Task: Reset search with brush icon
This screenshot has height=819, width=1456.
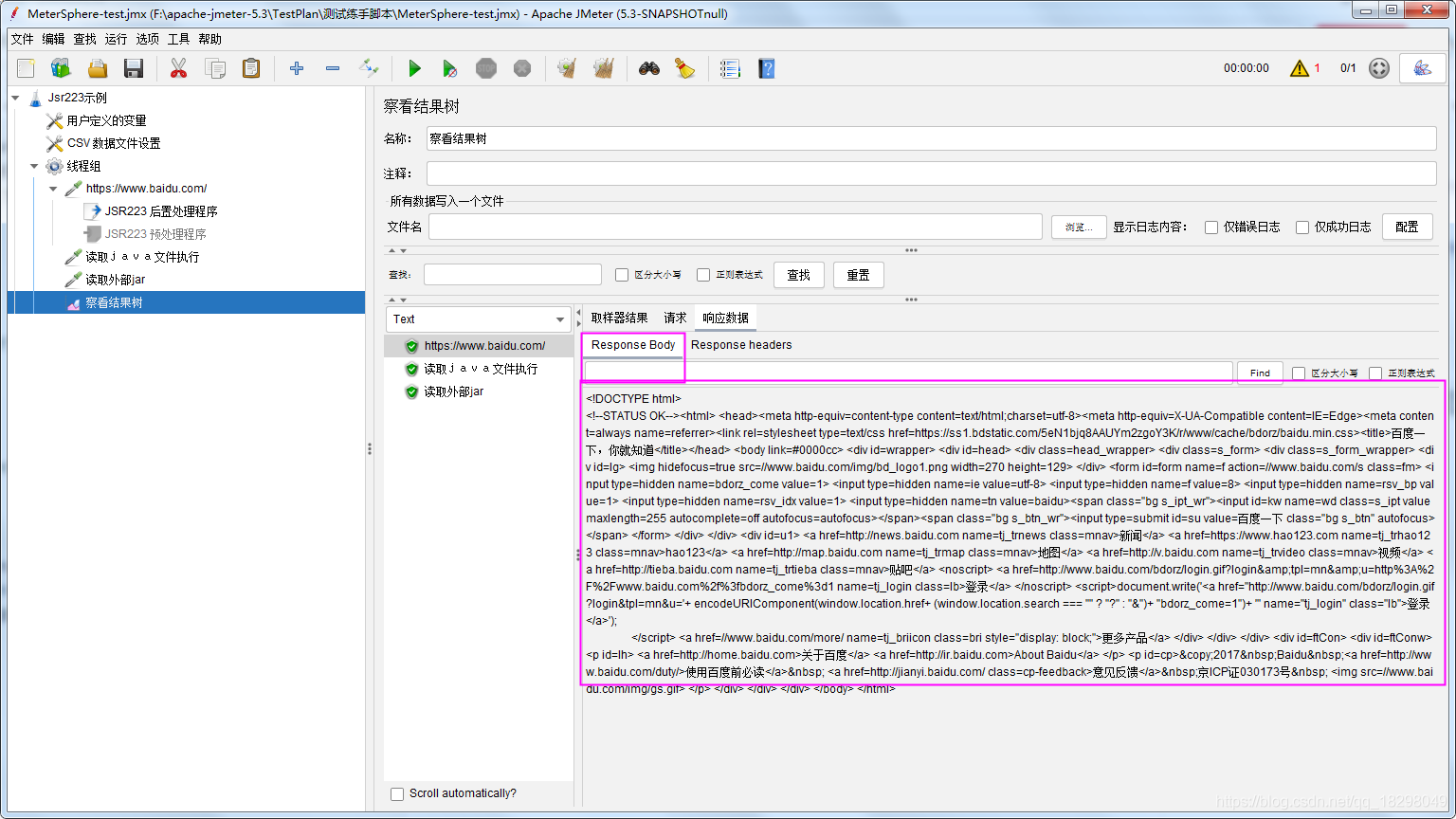Action: (684, 68)
